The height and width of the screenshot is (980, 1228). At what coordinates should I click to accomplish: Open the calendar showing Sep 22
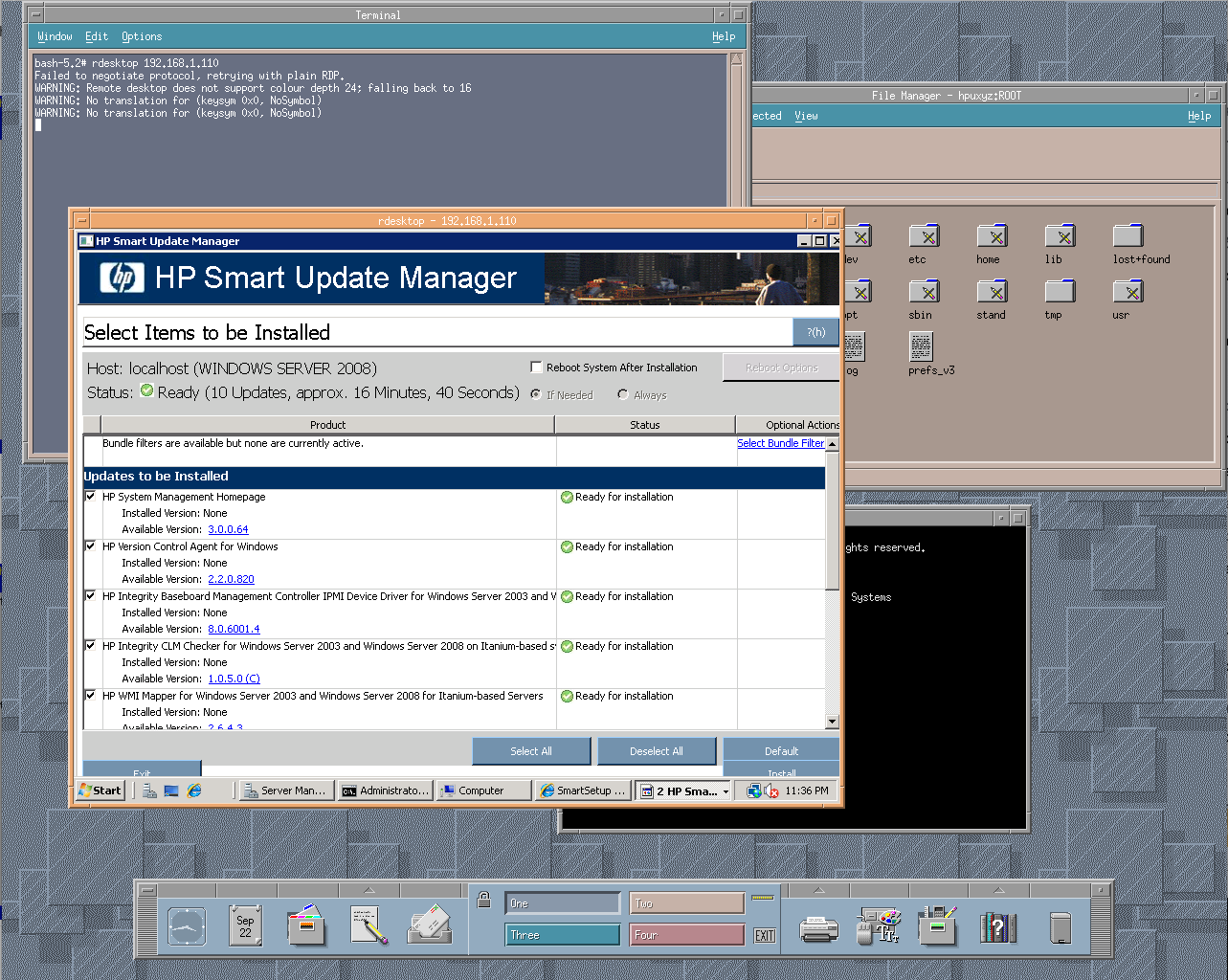click(245, 925)
